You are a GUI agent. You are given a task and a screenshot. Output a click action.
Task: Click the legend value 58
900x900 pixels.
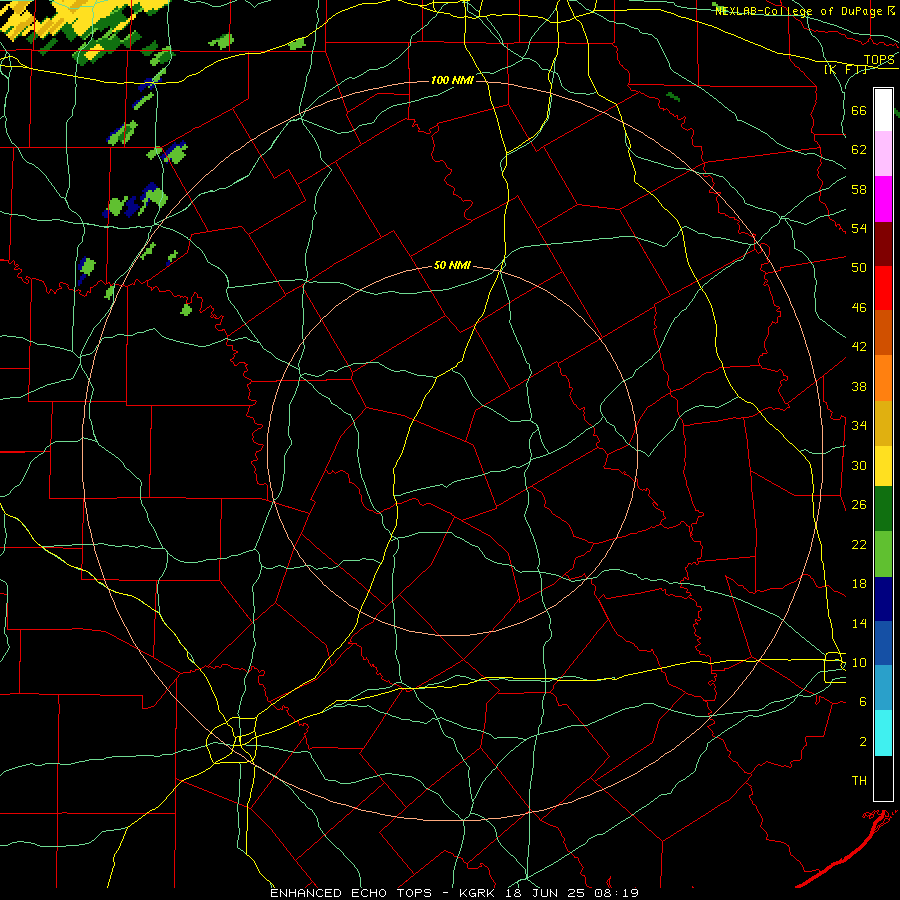pyautogui.click(x=859, y=189)
